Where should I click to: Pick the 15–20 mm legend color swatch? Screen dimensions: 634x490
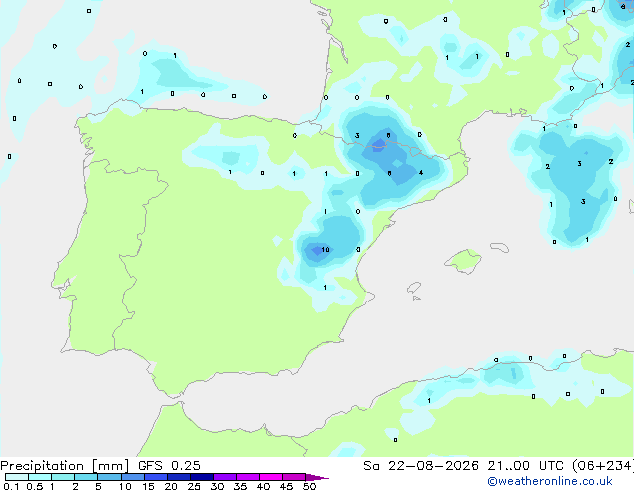click(x=155, y=477)
